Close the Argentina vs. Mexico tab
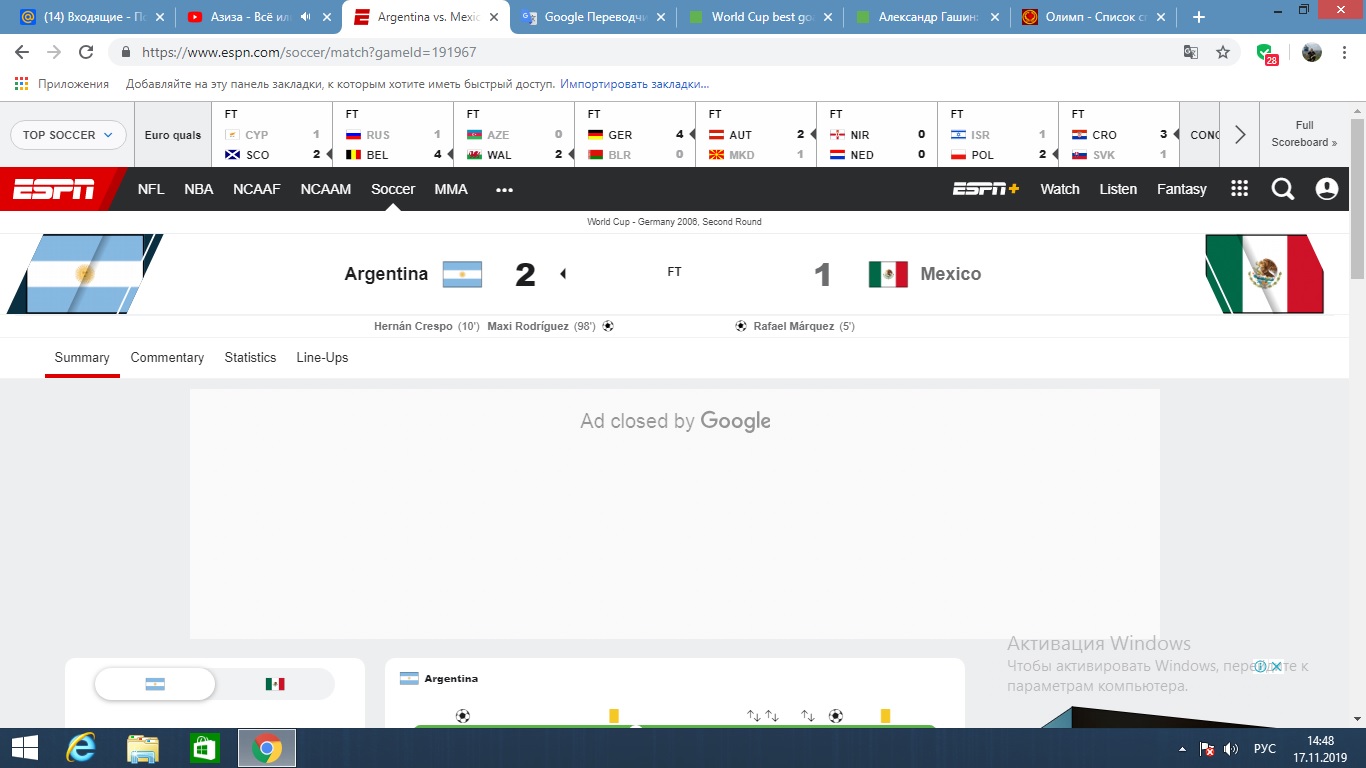The image size is (1366, 768). point(493,17)
